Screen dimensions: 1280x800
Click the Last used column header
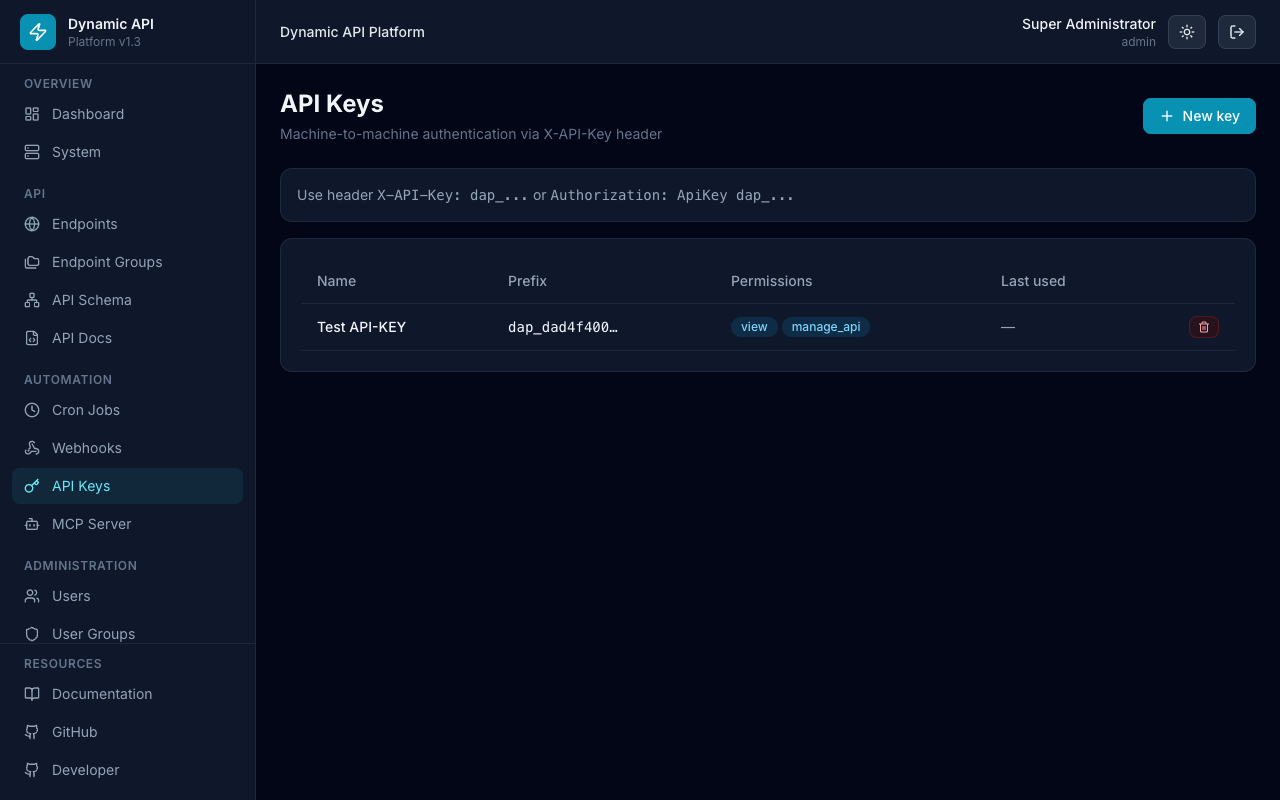click(1033, 281)
